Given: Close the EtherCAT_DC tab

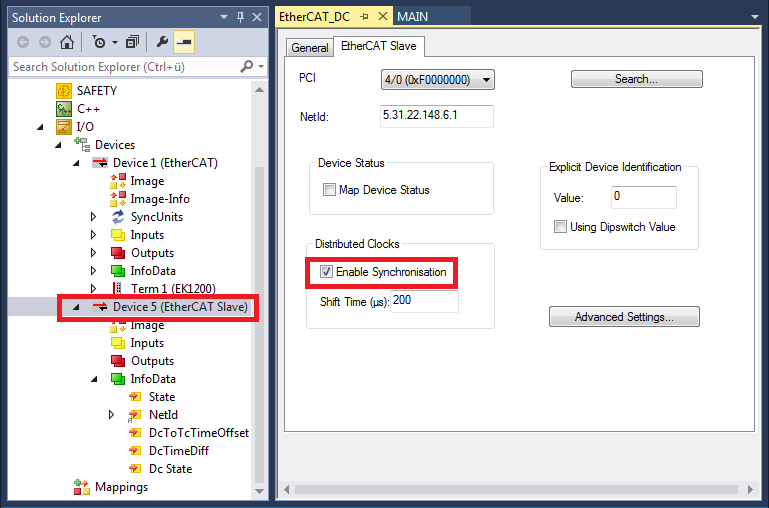Looking at the screenshot, I should tap(383, 17).
